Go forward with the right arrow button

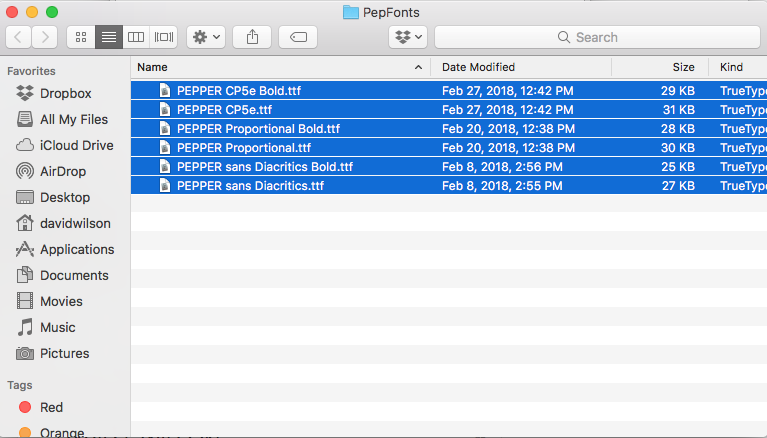click(45, 37)
